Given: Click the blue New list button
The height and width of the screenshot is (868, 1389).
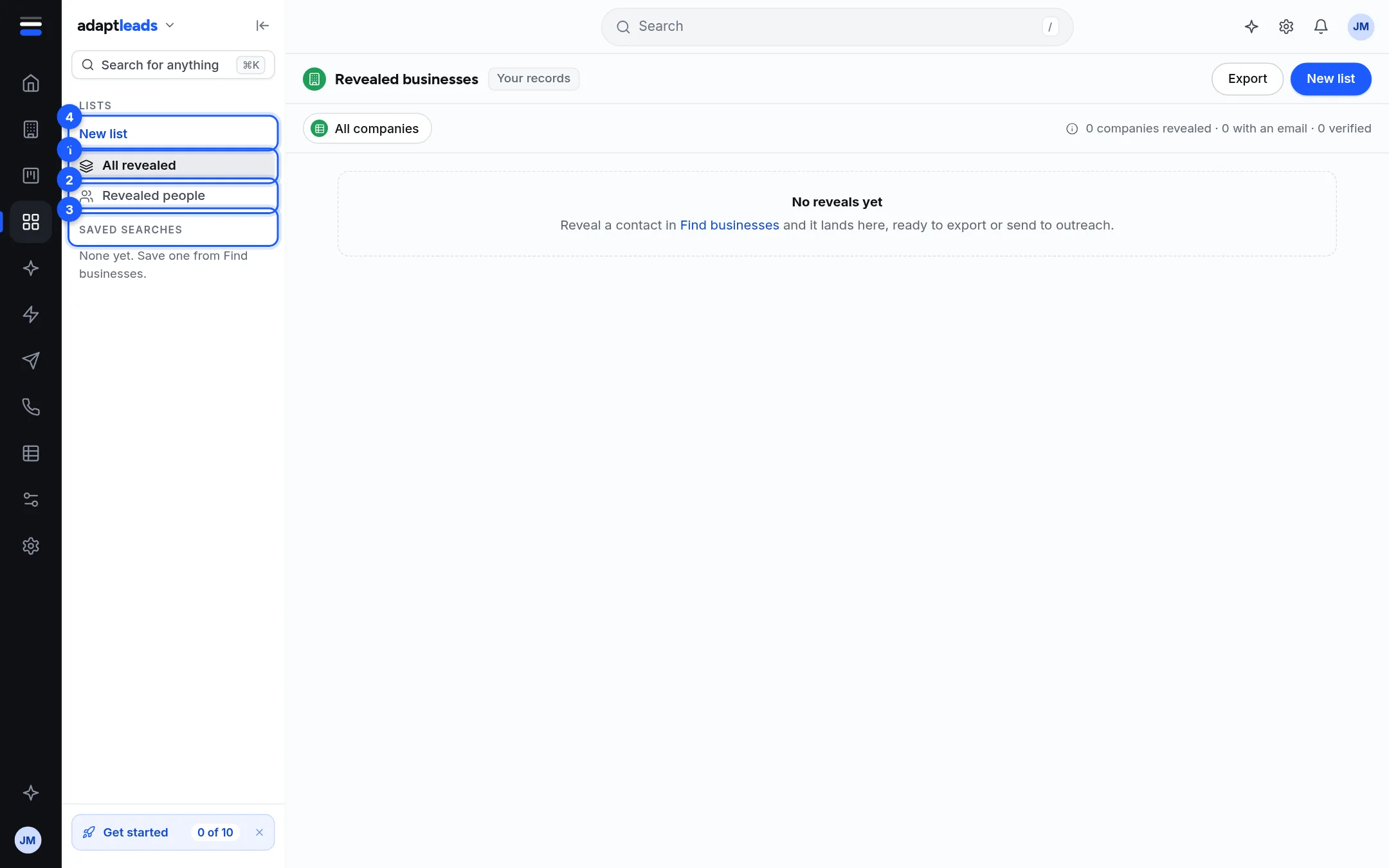Looking at the screenshot, I should (1330, 78).
